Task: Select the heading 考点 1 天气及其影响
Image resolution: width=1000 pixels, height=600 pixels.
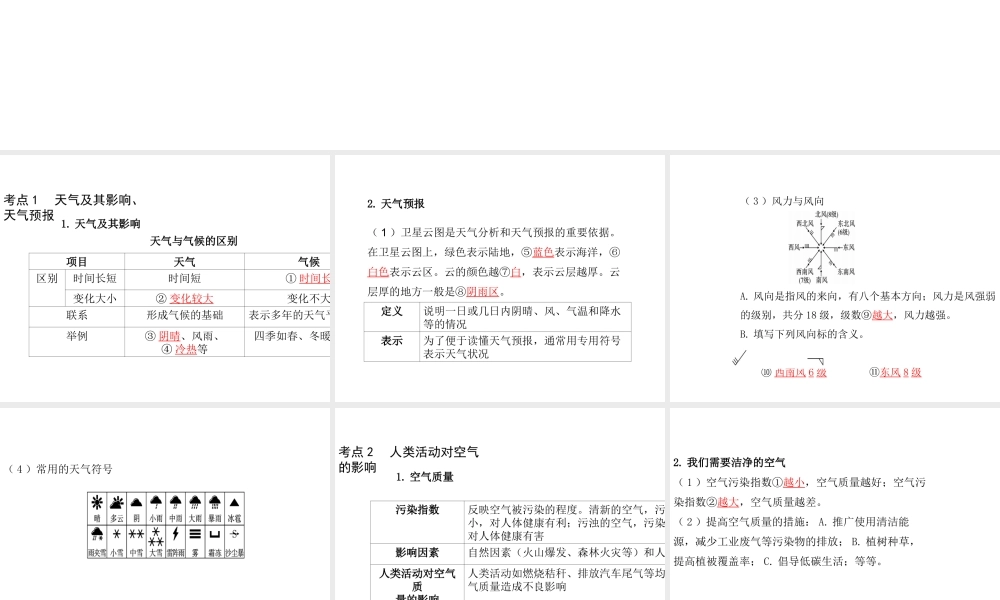Action: point(71,207)
